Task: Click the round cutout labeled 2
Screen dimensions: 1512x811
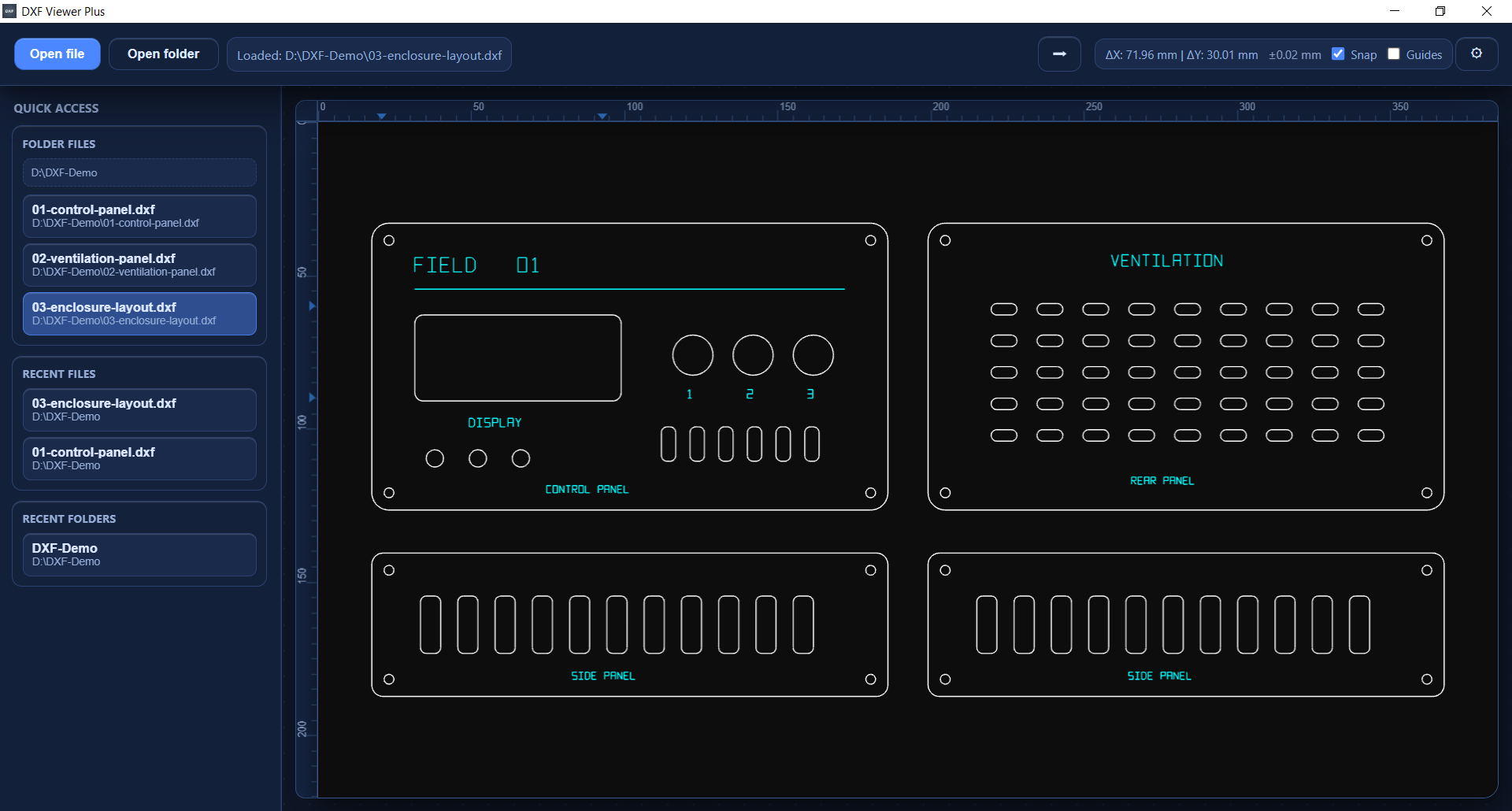Action: [753, 355]
